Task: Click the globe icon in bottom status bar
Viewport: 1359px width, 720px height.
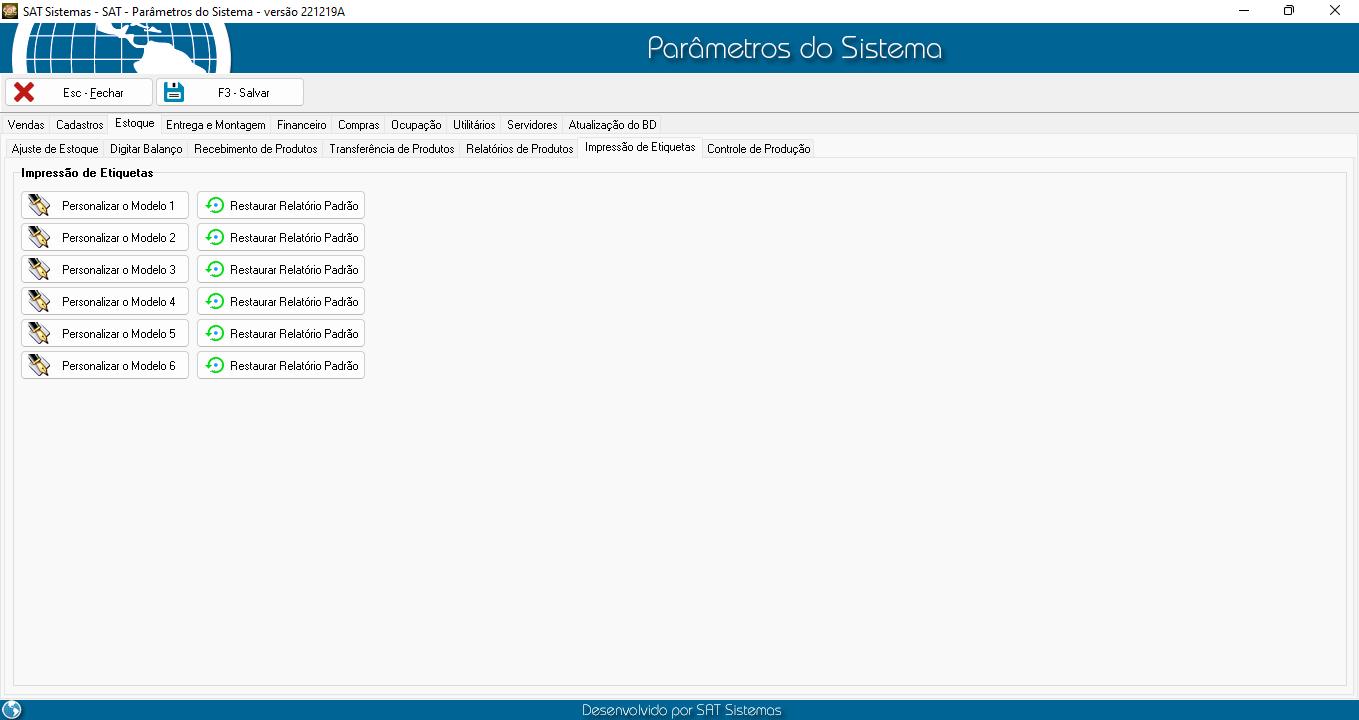Action: (x=12, y=710)
